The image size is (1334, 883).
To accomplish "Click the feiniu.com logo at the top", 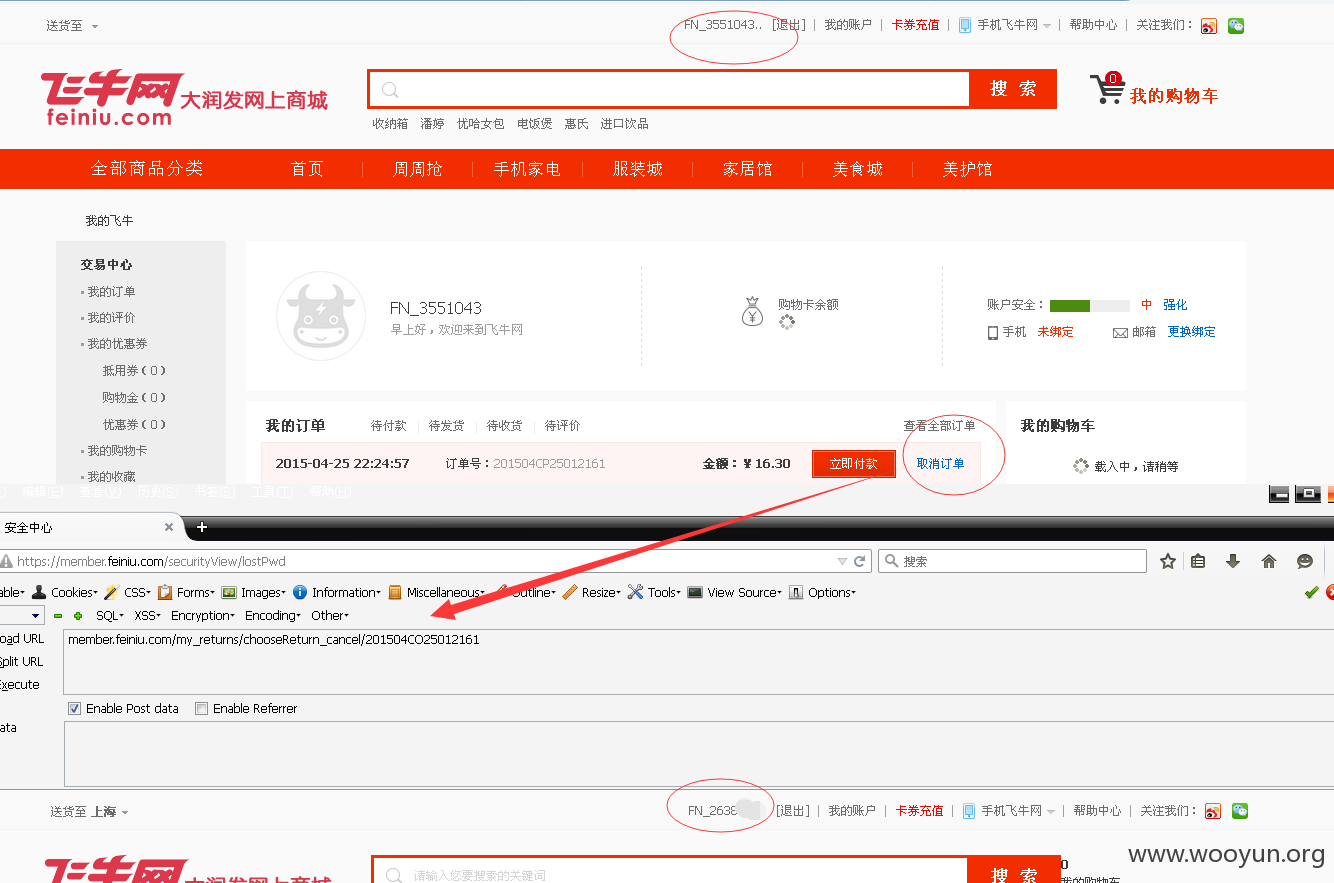I will click(x=112, y=97).
